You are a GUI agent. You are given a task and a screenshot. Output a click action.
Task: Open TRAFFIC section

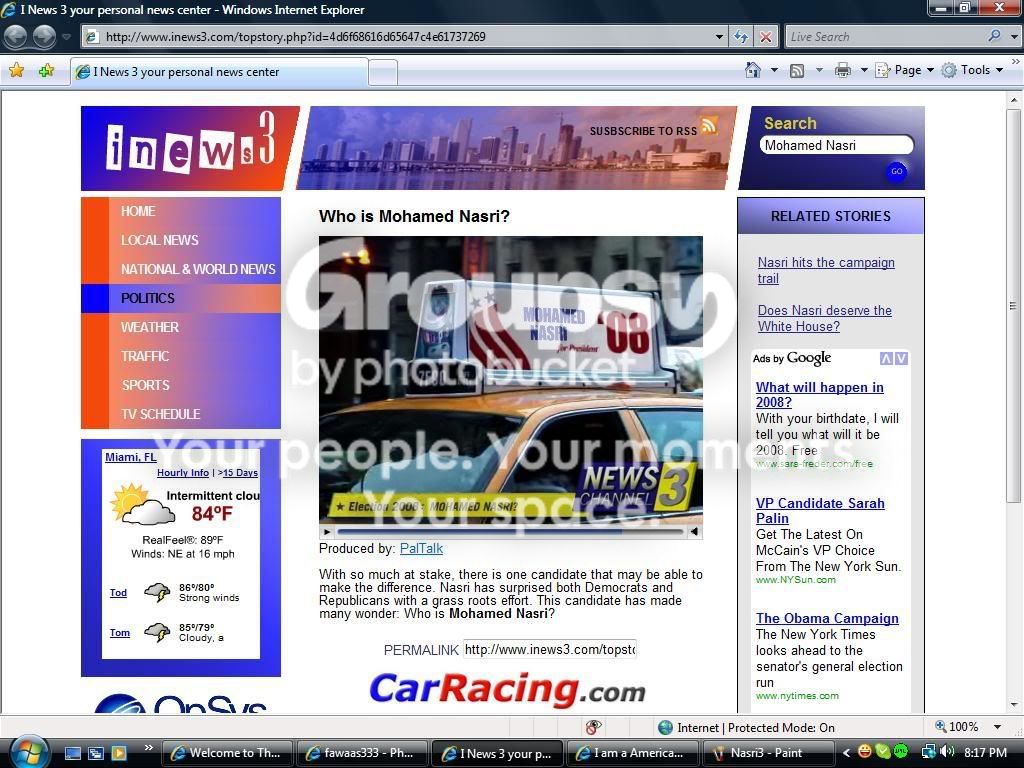click(x=145, y=357)
